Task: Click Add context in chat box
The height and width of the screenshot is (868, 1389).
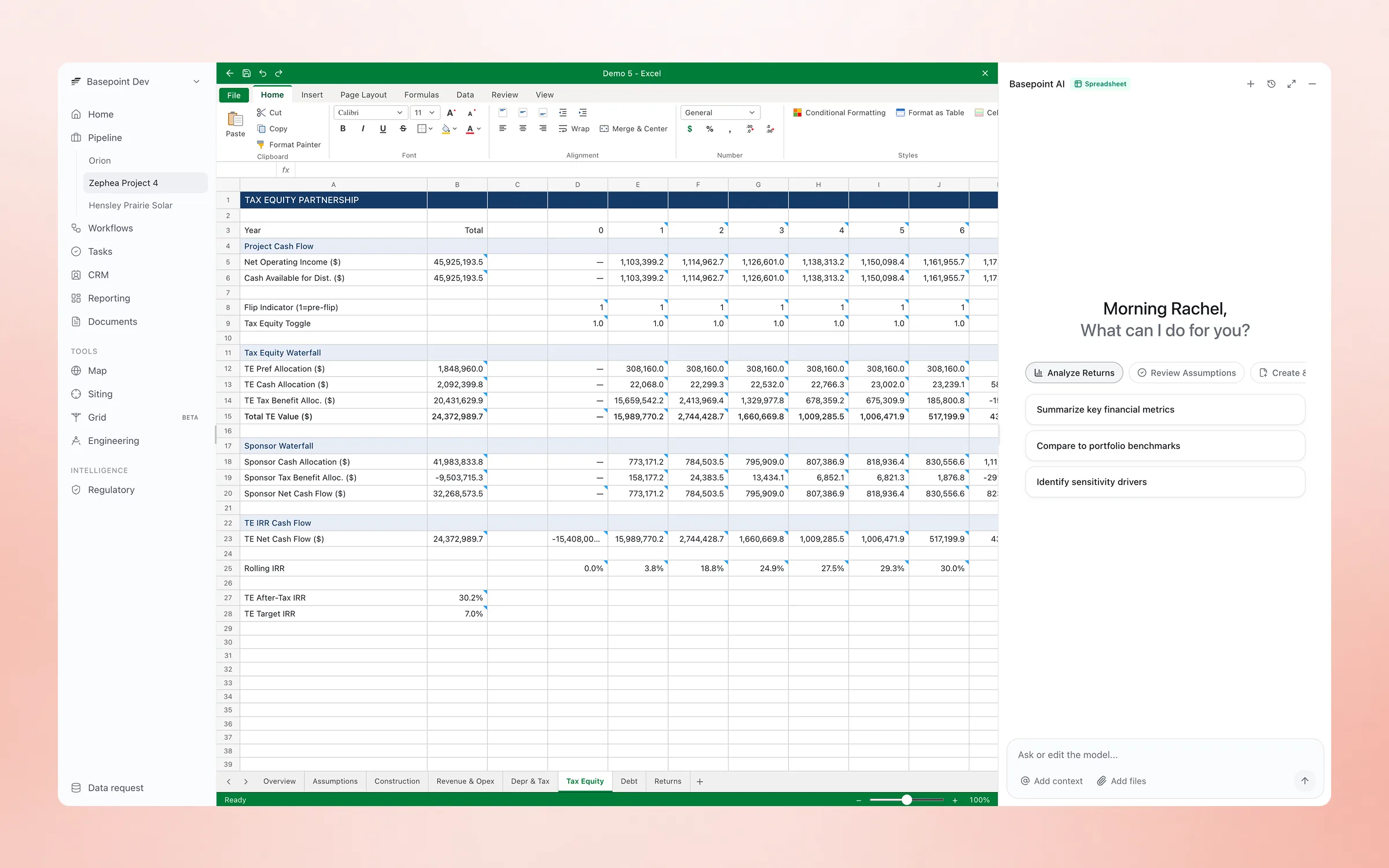Action: 1052,781
